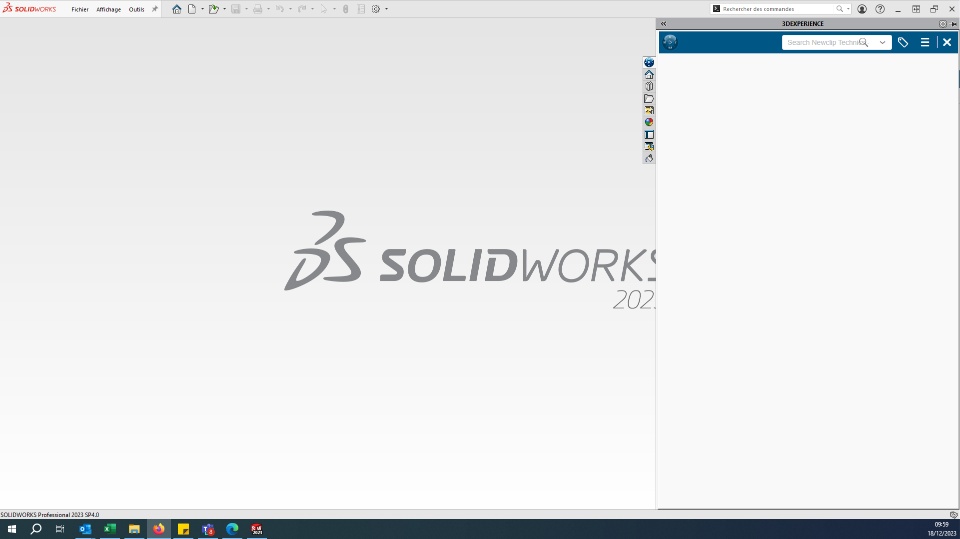Screen dimensions: 960x539
Task: Open 3DEXPERIENCE pane settings gear
Action: click(943, 23)
